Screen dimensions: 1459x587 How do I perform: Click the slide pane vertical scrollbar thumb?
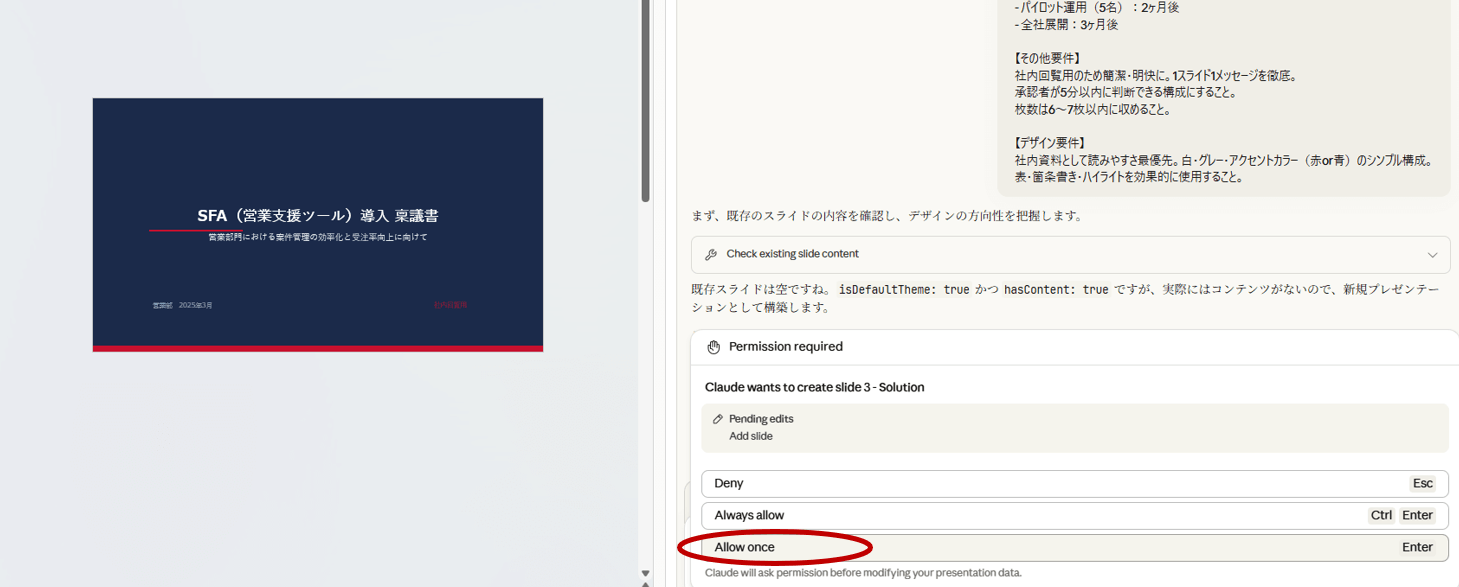tap(645, 100)
